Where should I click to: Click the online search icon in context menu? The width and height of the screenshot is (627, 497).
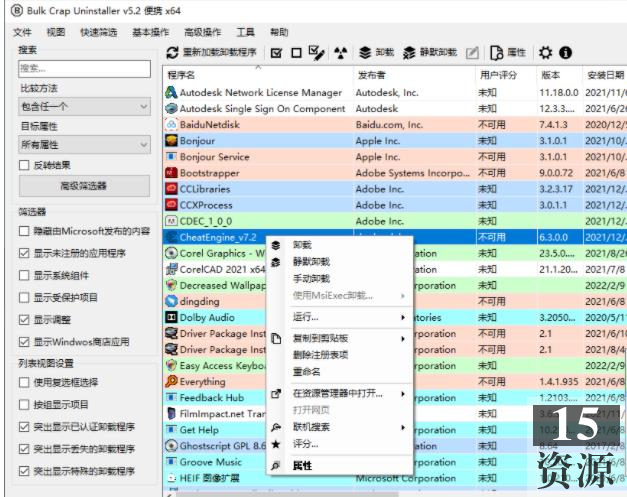pyautogui.click(x=276, y=427)
